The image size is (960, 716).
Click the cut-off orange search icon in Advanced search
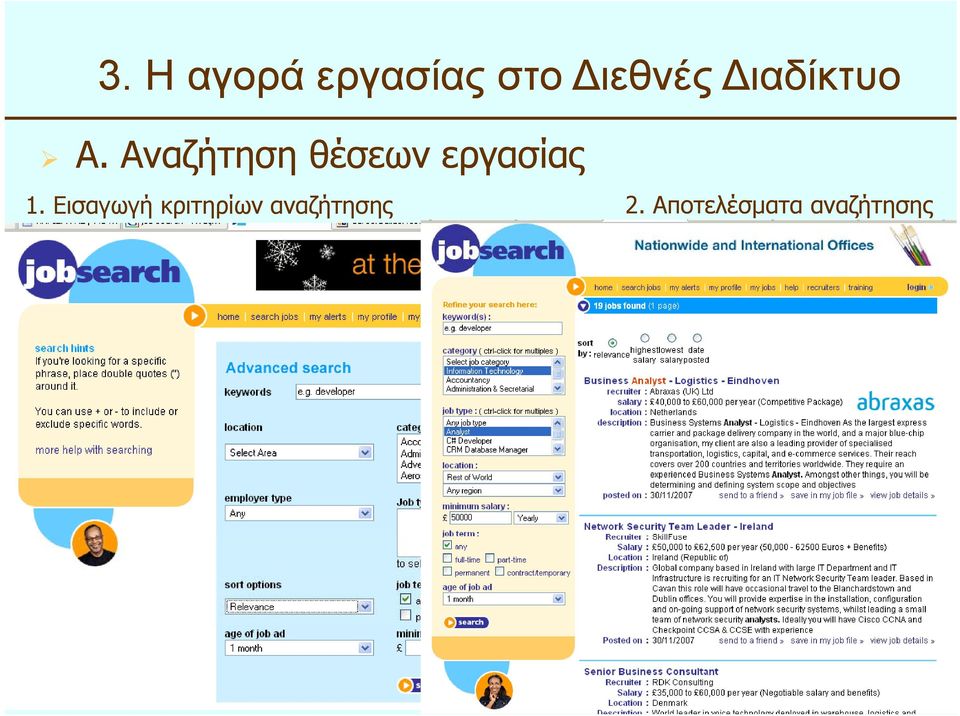coord(409,685)
